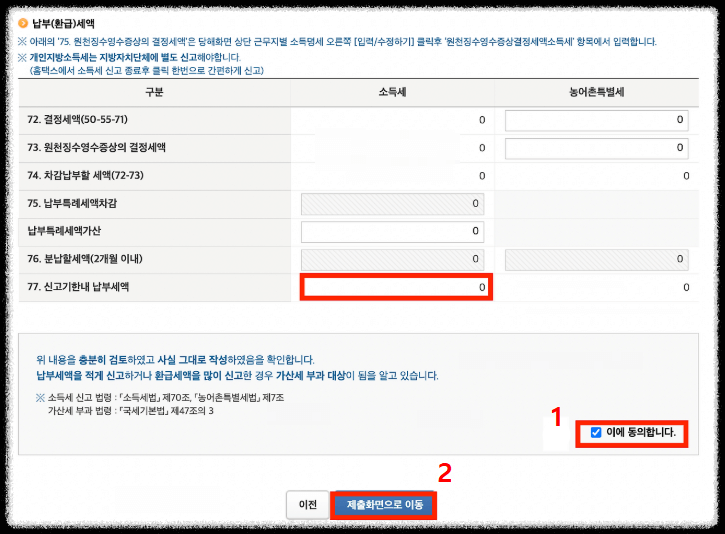Click the '농어촌특별세' column header
725x534 pixels.
pos(596,92)
